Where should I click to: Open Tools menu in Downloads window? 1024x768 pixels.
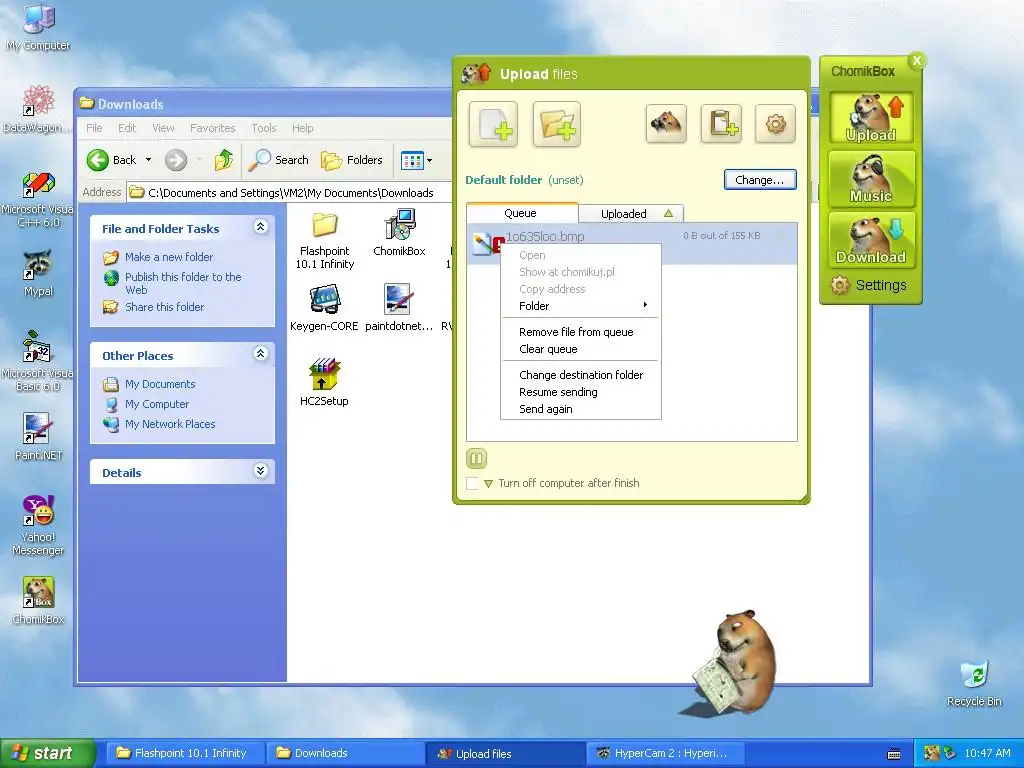click(x=264, y=128)
